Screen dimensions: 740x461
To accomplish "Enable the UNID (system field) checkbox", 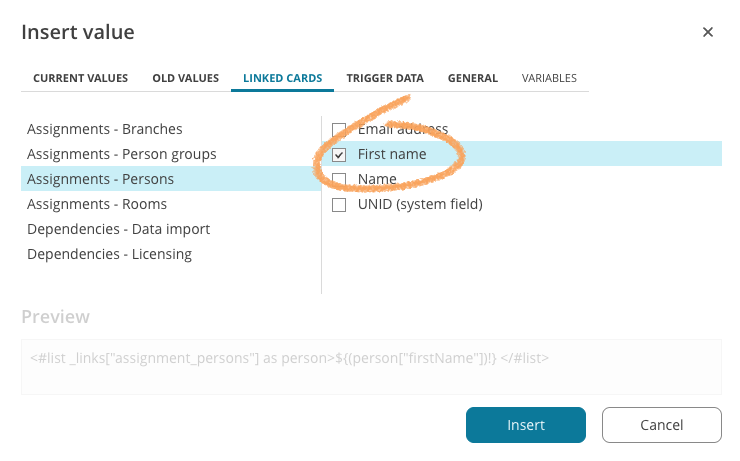I will click(x=339, y=205).
